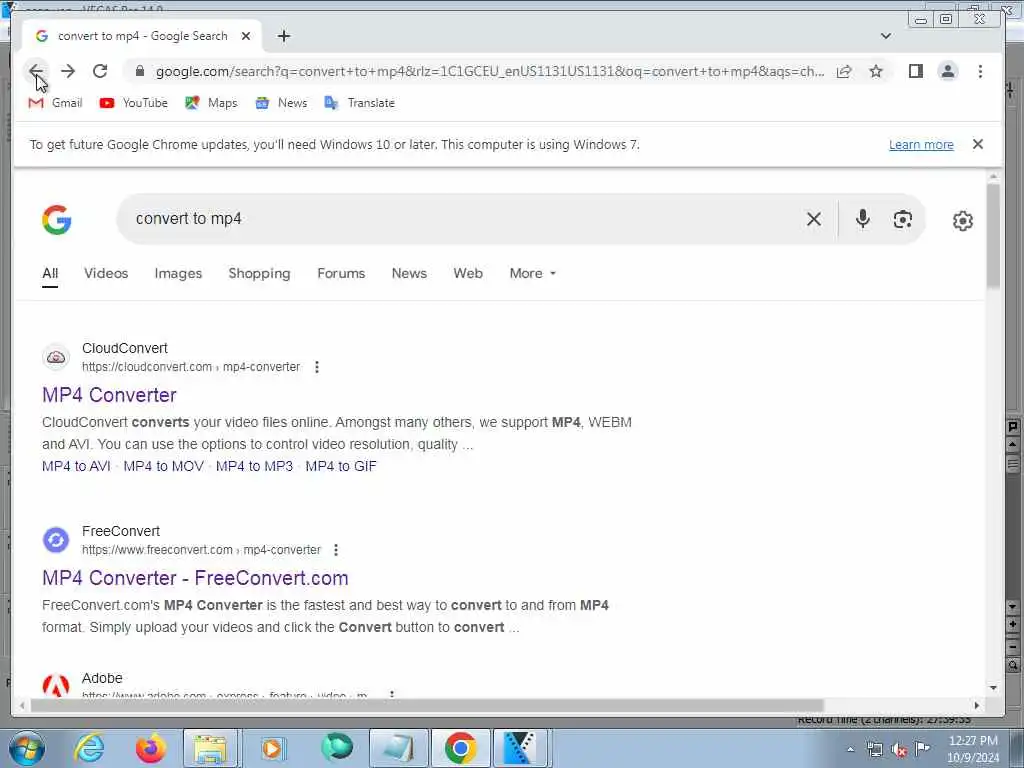The height and width of the screenshot is (768, 1024).
Task: Open the Translate bookmark
Action: click(360, 103)
